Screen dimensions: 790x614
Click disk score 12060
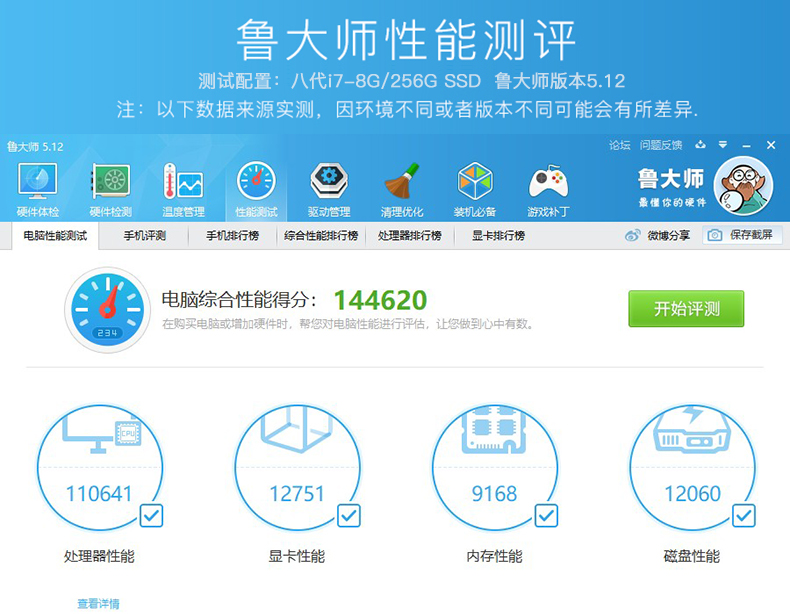pyautogui.click(x=692, y=494)
